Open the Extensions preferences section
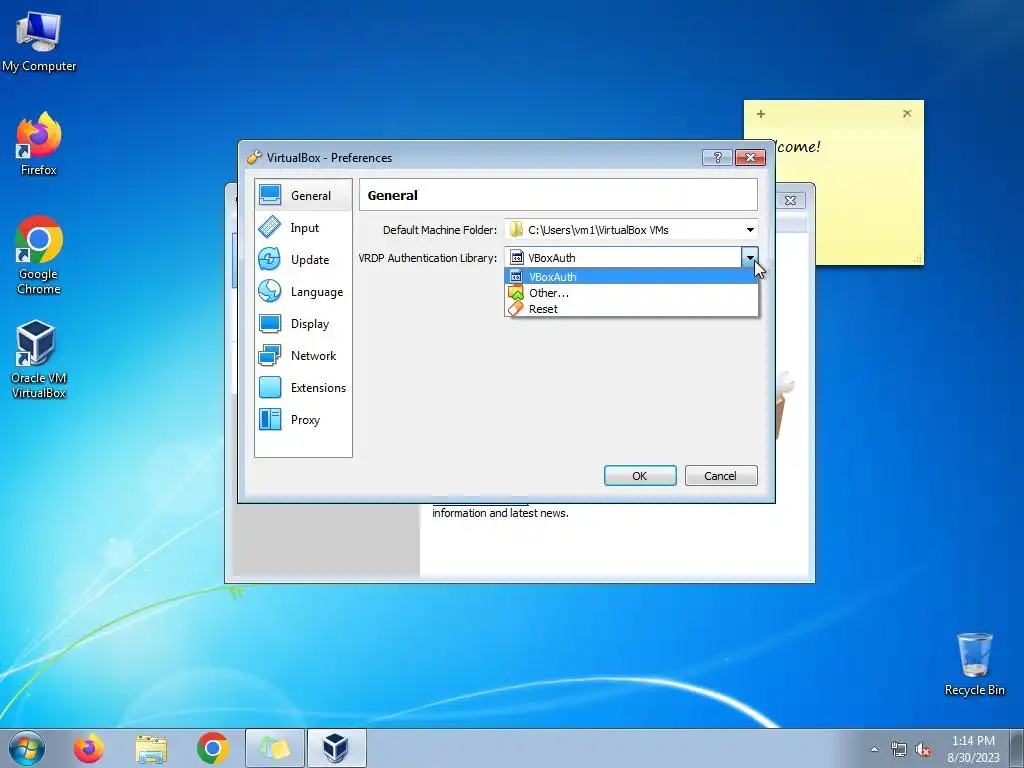Screen dimensions: 1024x768 coord(304,387)
